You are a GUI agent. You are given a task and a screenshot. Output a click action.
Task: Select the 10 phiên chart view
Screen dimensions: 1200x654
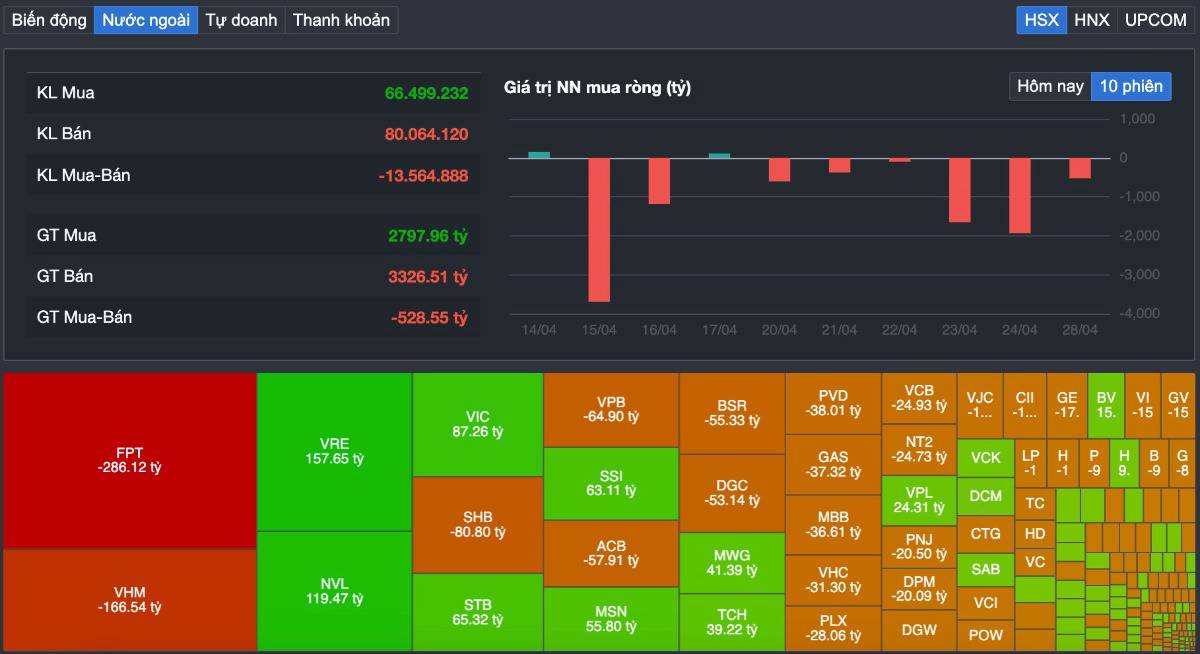(x=1131, y=86)
